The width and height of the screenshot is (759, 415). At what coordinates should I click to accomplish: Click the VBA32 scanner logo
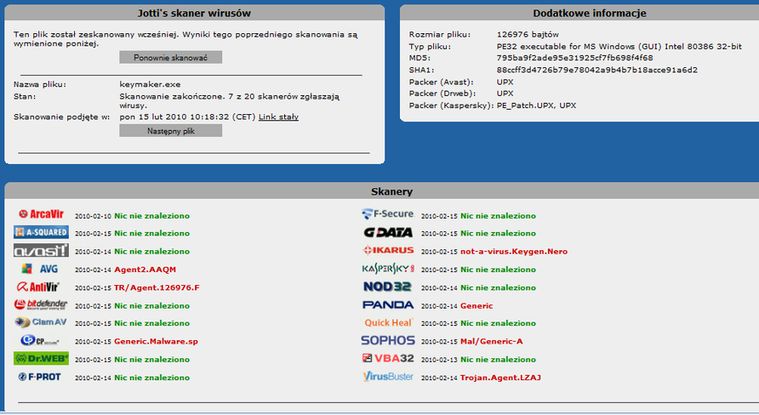(x=388, y=359)
